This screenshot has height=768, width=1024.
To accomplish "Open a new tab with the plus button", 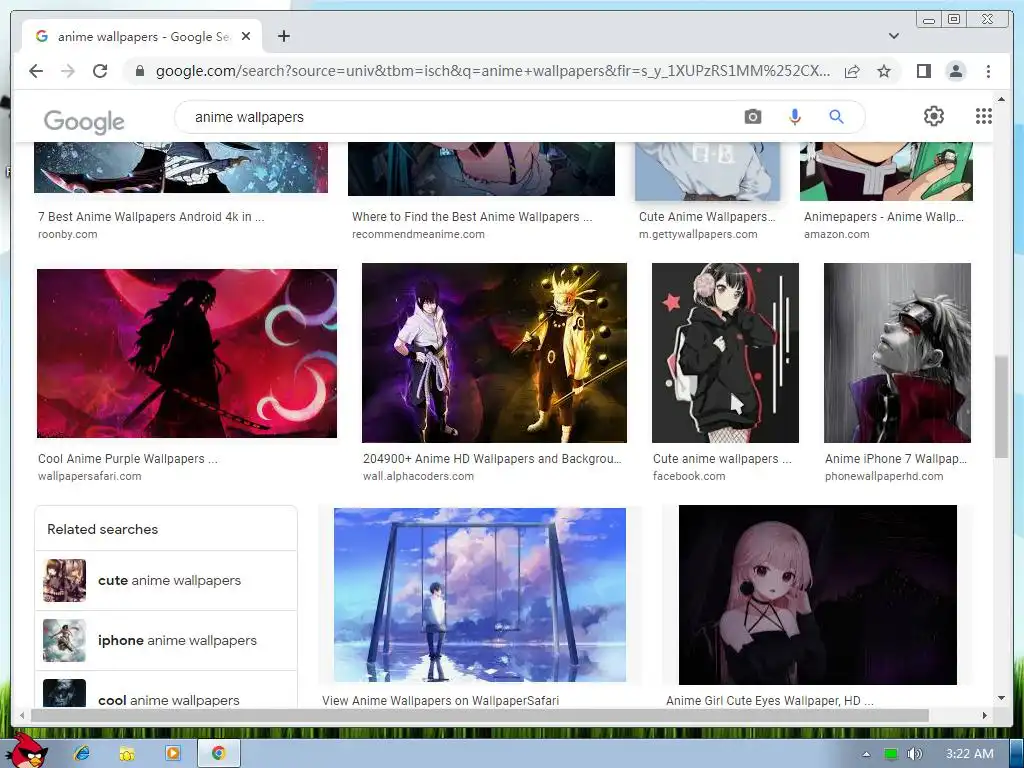I will [283, 36].
